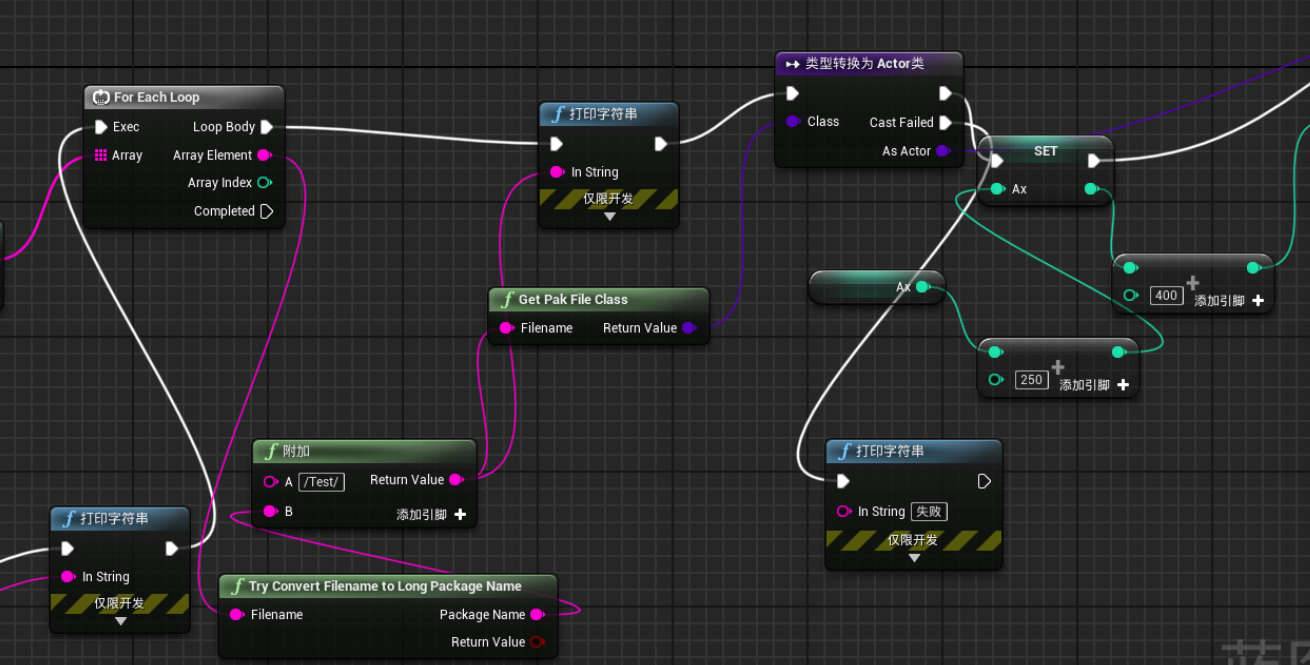Add a pin on the addition node with 250
This screenshot has height=665, width=1310.
[x=1122, y=385]
